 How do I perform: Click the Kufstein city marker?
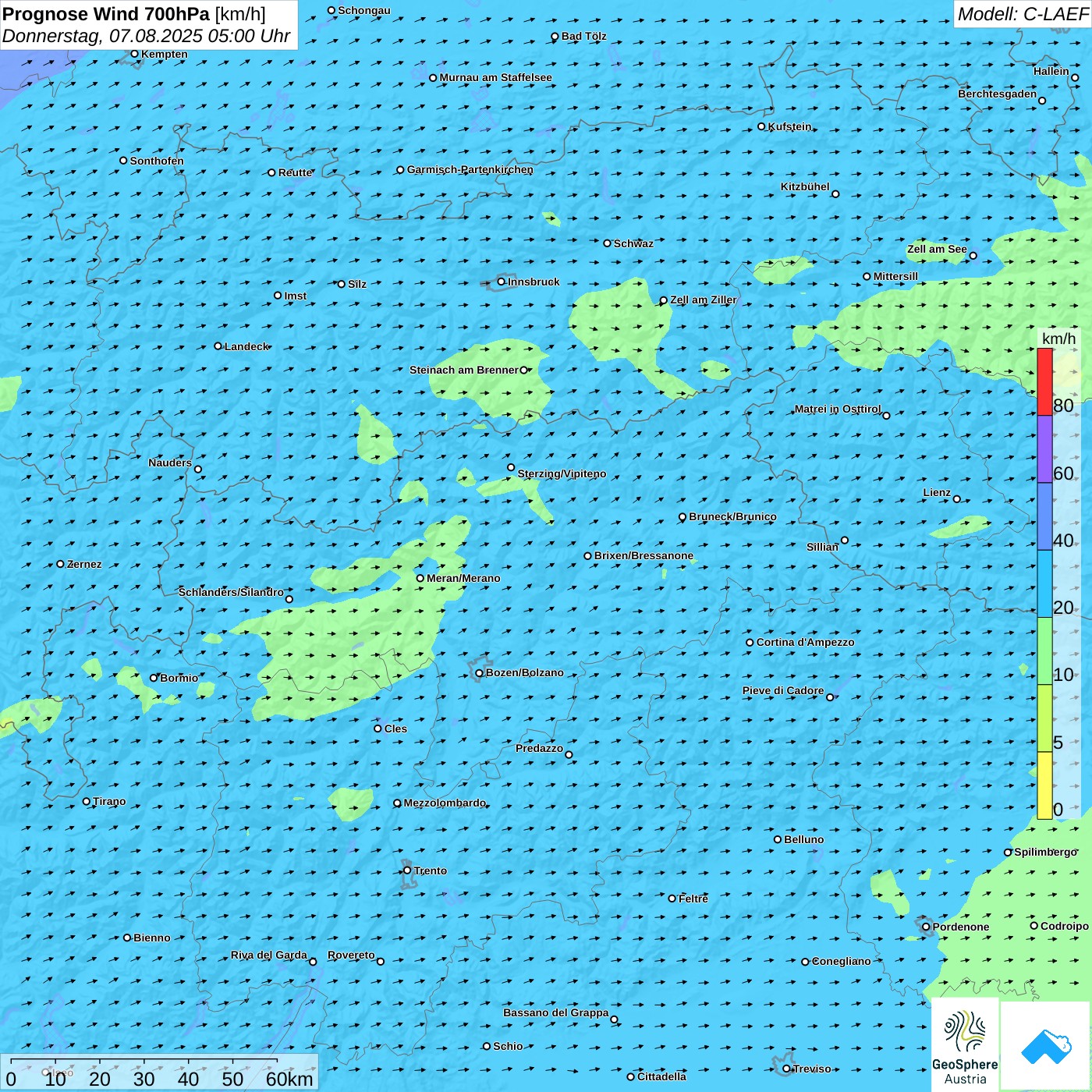tap(762, 126)
